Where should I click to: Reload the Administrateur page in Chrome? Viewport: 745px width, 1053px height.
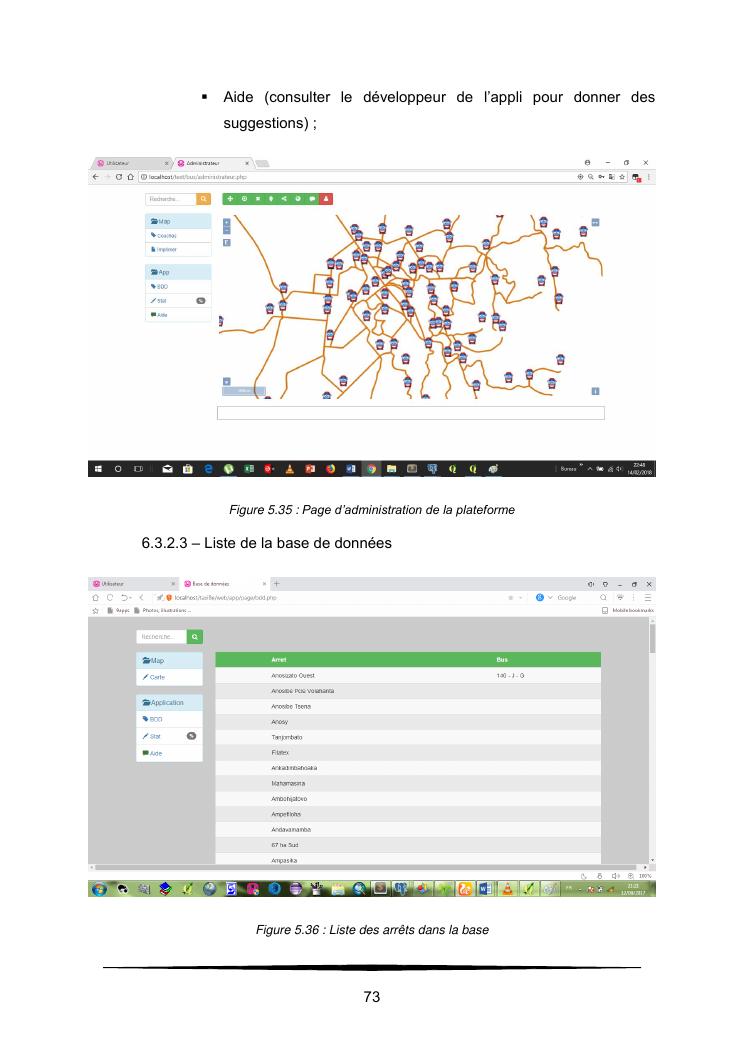click(x=120, y=176)
